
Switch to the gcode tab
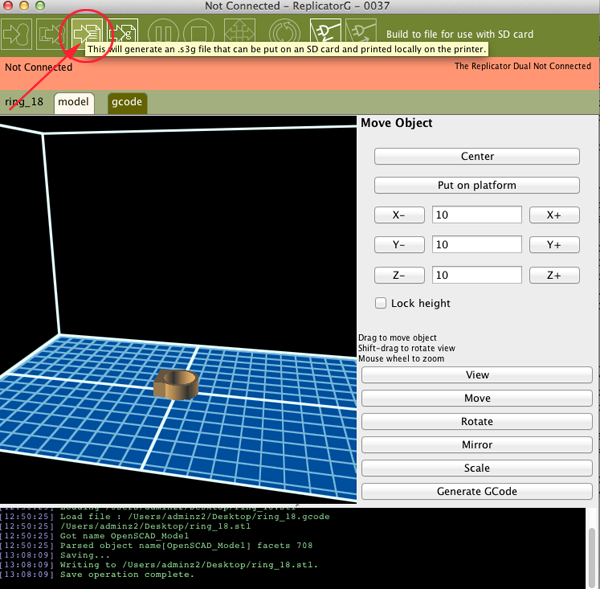127,102
